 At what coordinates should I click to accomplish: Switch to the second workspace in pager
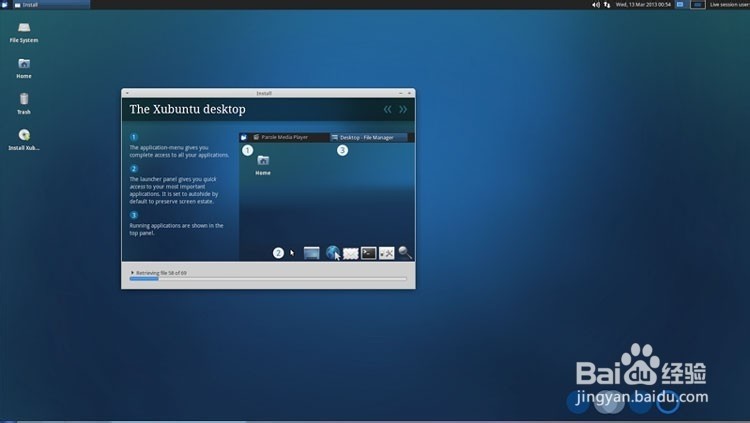(x=696, y=5)
